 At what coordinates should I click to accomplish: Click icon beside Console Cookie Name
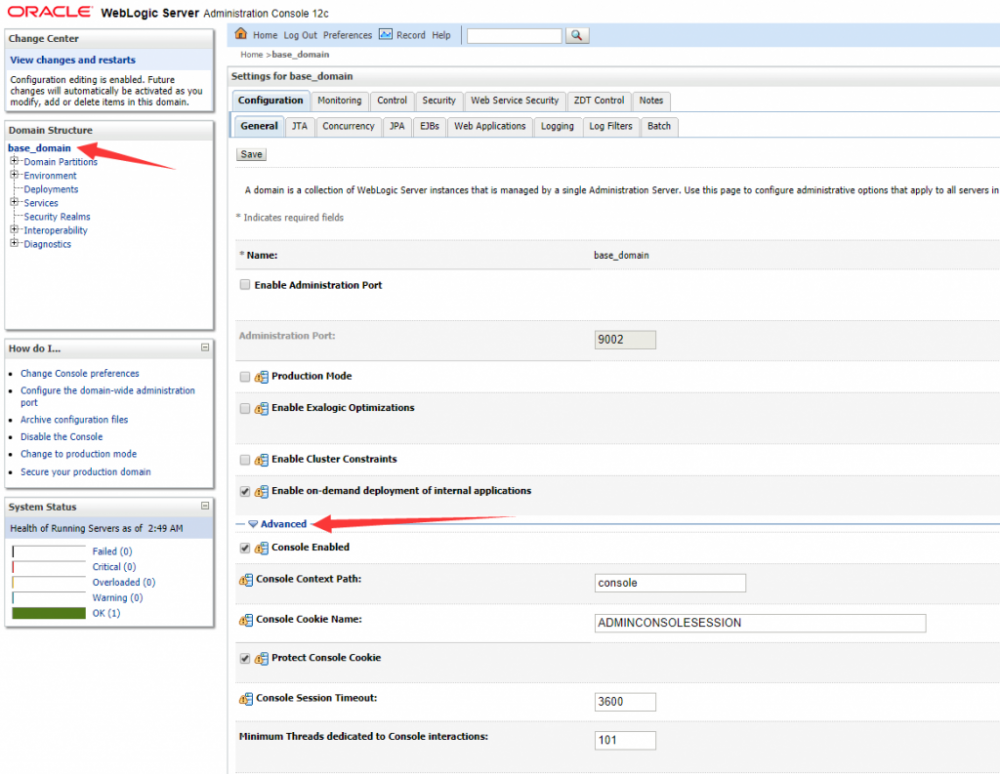(246, 620)
